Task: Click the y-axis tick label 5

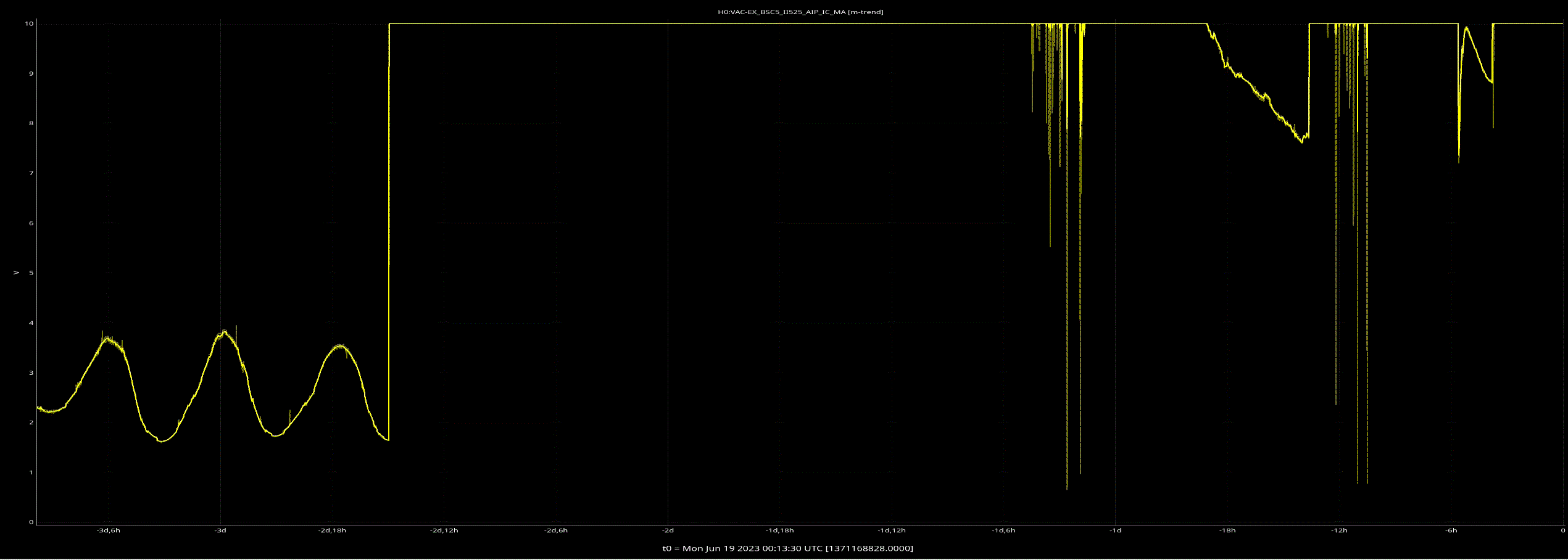Action: [x=31, y=273]
